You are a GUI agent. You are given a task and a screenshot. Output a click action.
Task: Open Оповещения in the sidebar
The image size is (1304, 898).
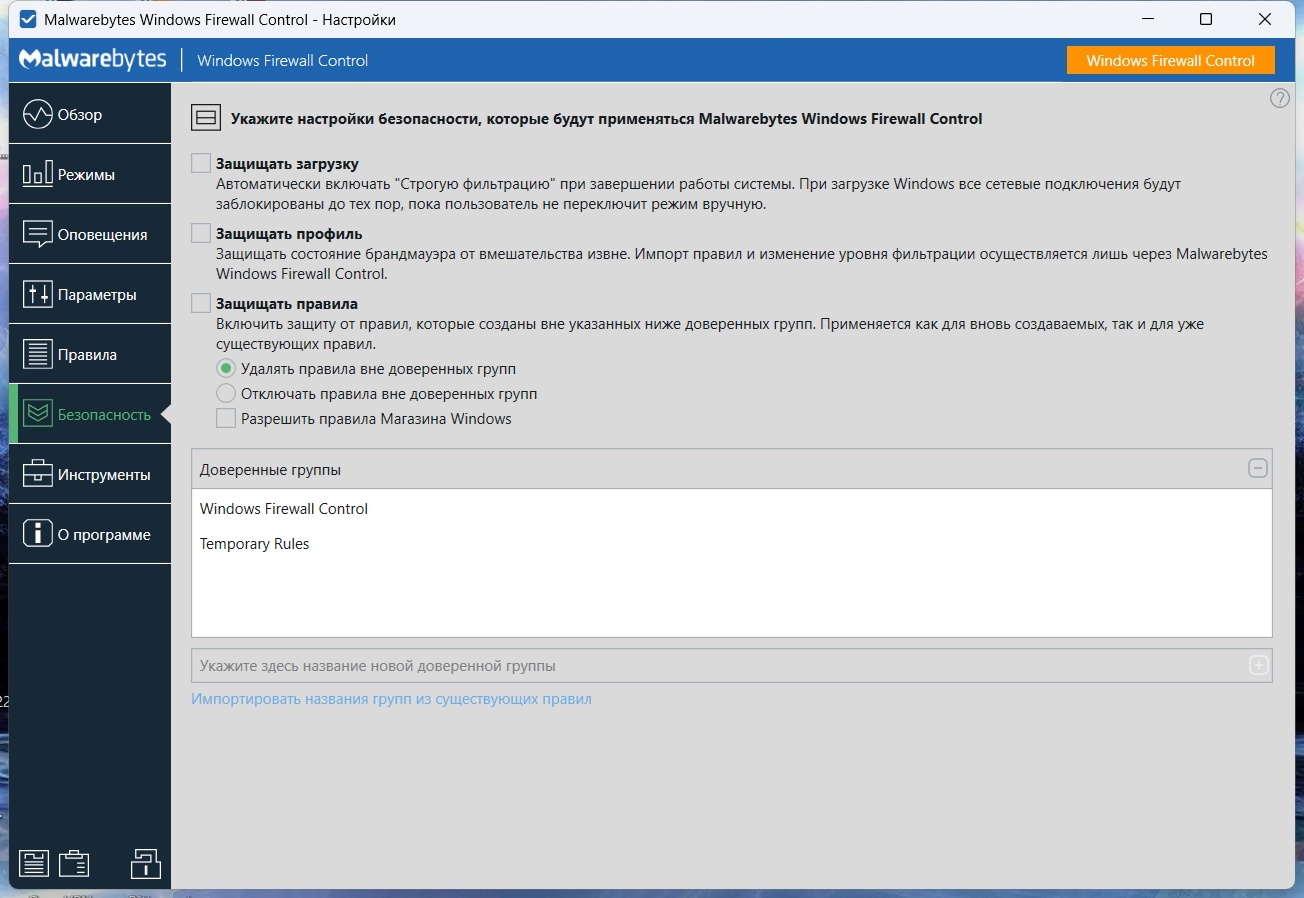(90, 235)
